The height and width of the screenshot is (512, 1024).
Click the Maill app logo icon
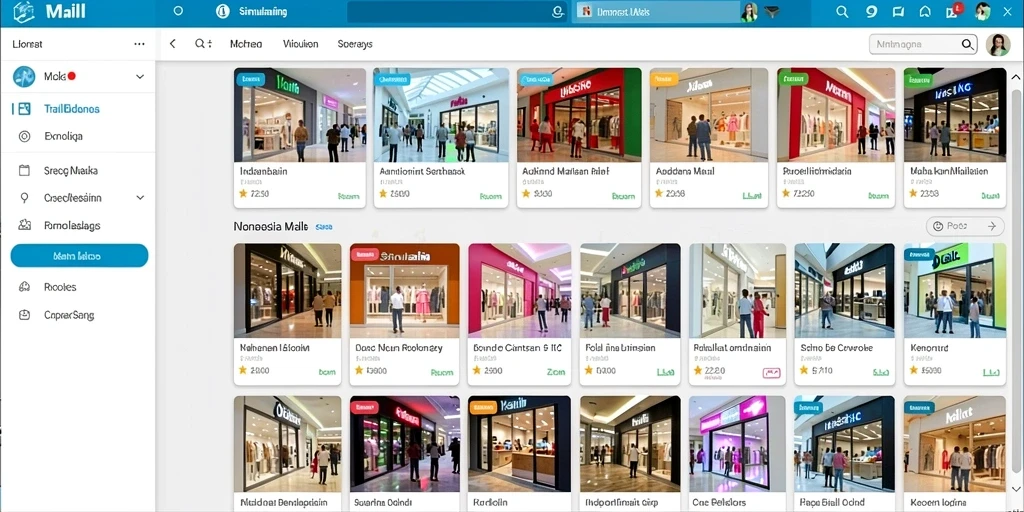pyautogui.click(x=24, y=12)
